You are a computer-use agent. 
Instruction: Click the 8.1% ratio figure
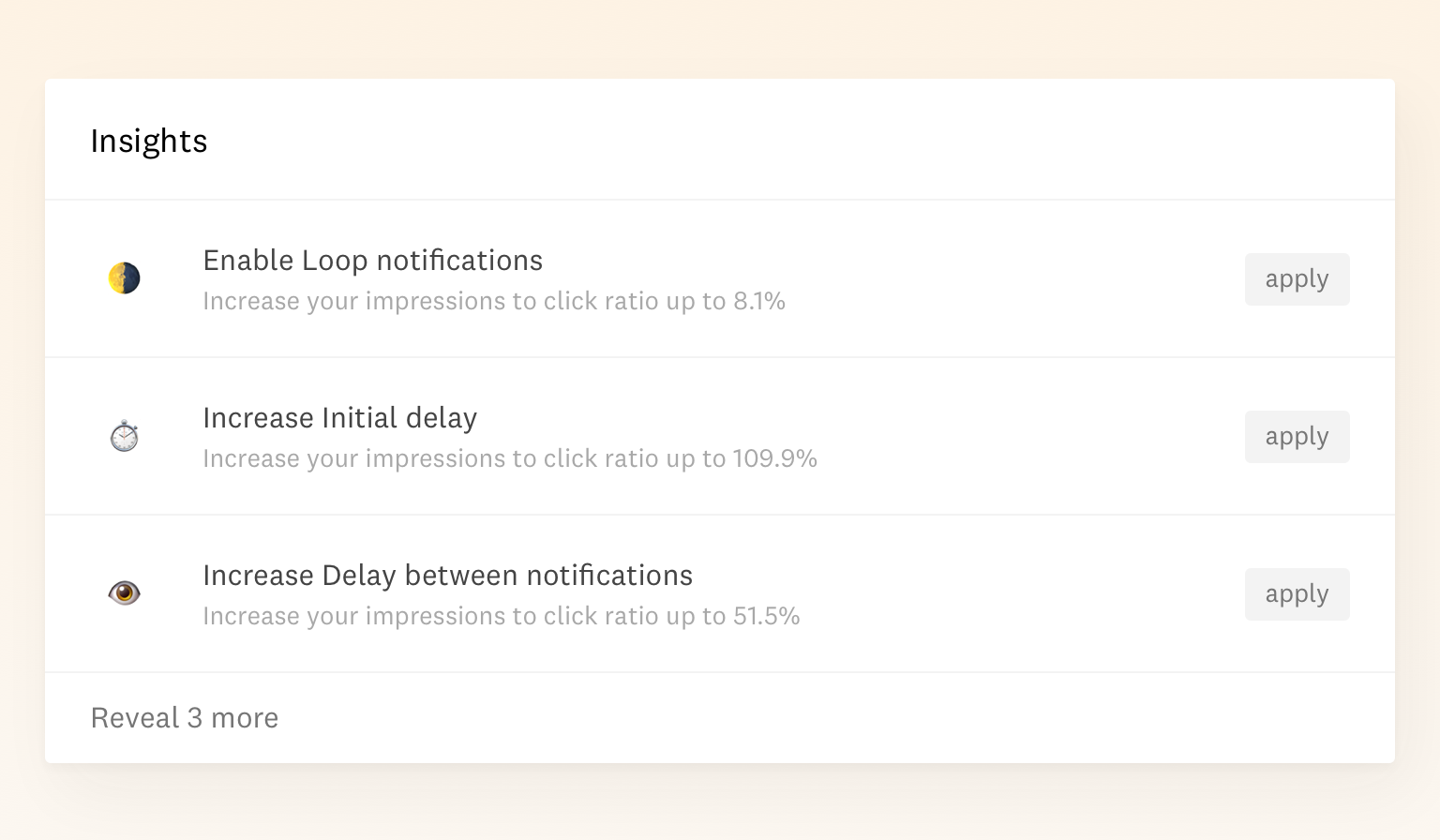(759, 301)
